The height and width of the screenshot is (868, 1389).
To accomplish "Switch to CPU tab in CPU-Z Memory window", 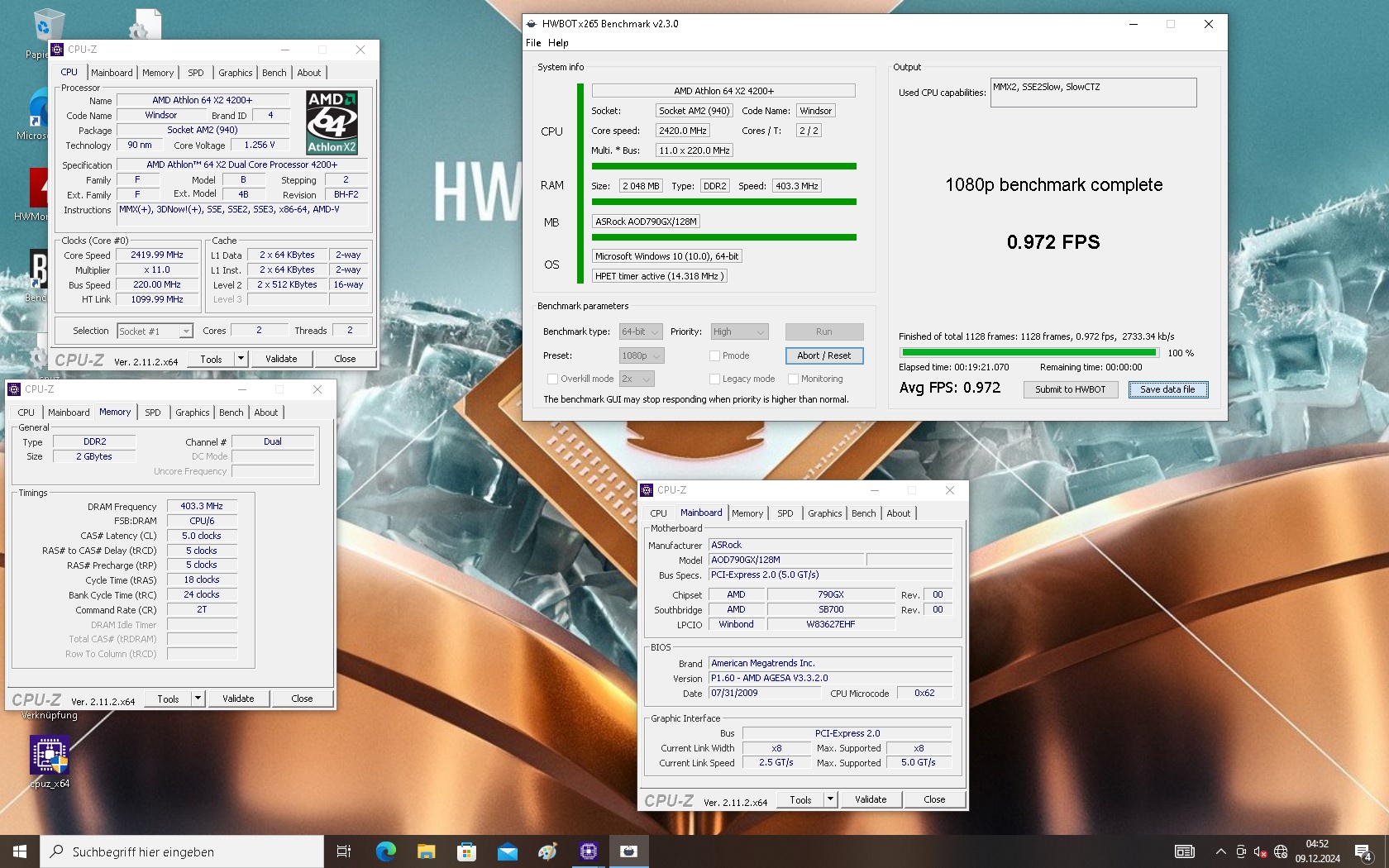I will [x=26, y=413].
